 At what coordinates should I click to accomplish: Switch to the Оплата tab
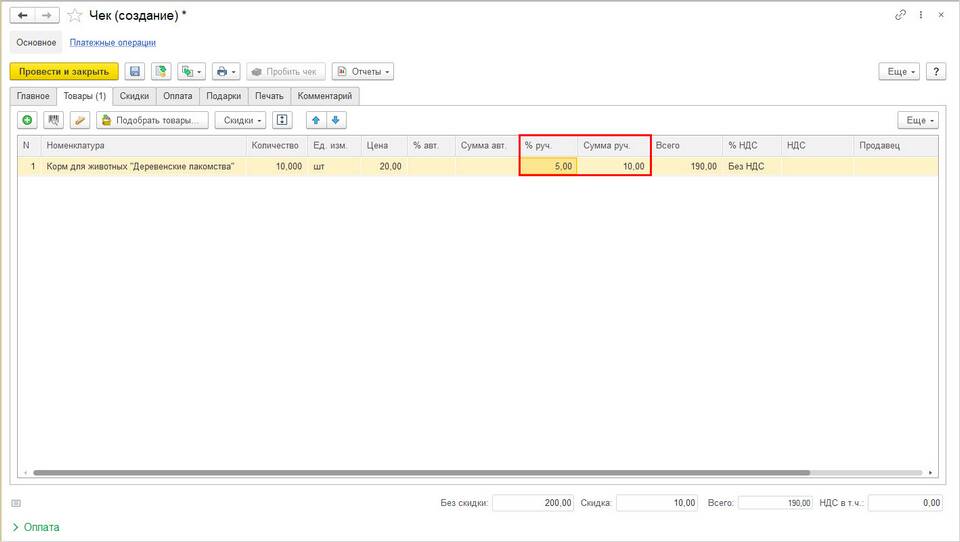tap(178, 96)
